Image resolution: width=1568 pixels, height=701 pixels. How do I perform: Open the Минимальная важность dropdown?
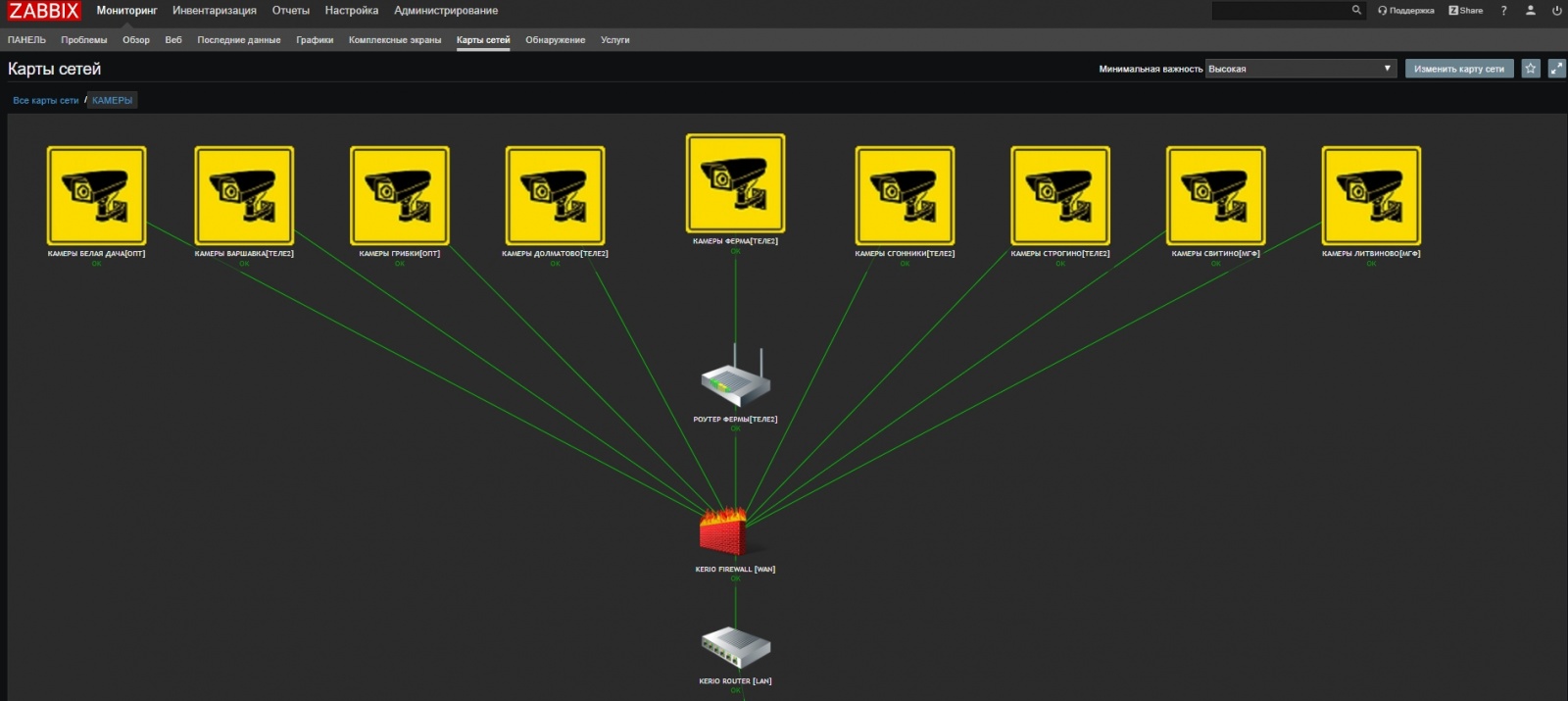(x=1300, y=69)
